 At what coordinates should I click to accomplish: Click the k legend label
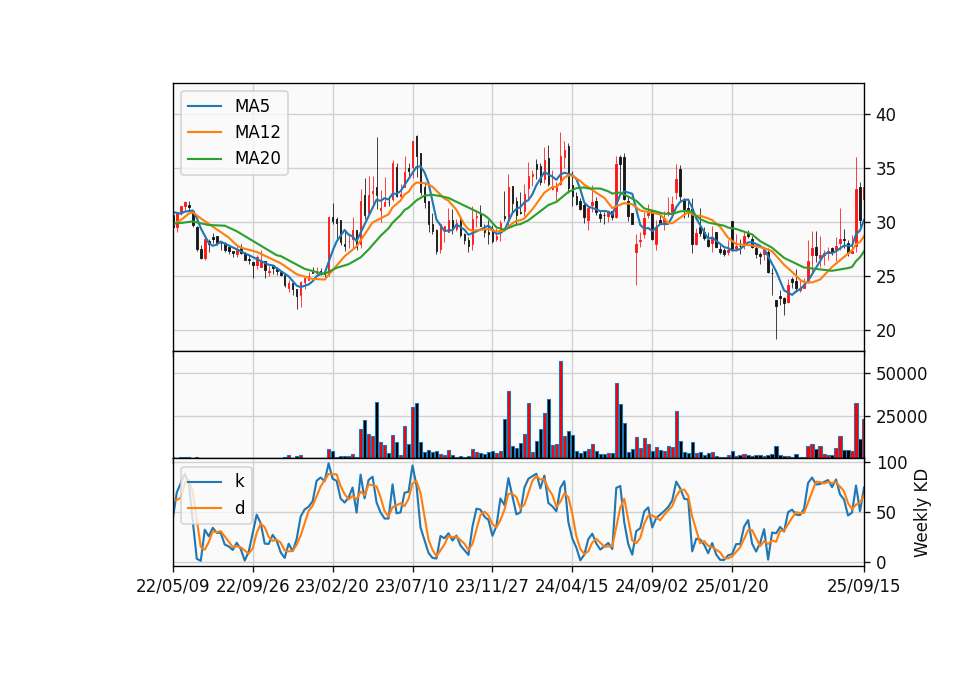click(x=239, y=481)
